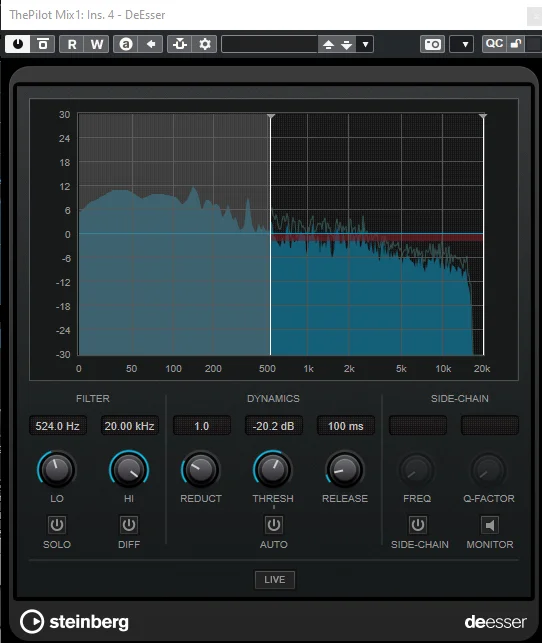Click the Steinberg logo

[74, 622]
